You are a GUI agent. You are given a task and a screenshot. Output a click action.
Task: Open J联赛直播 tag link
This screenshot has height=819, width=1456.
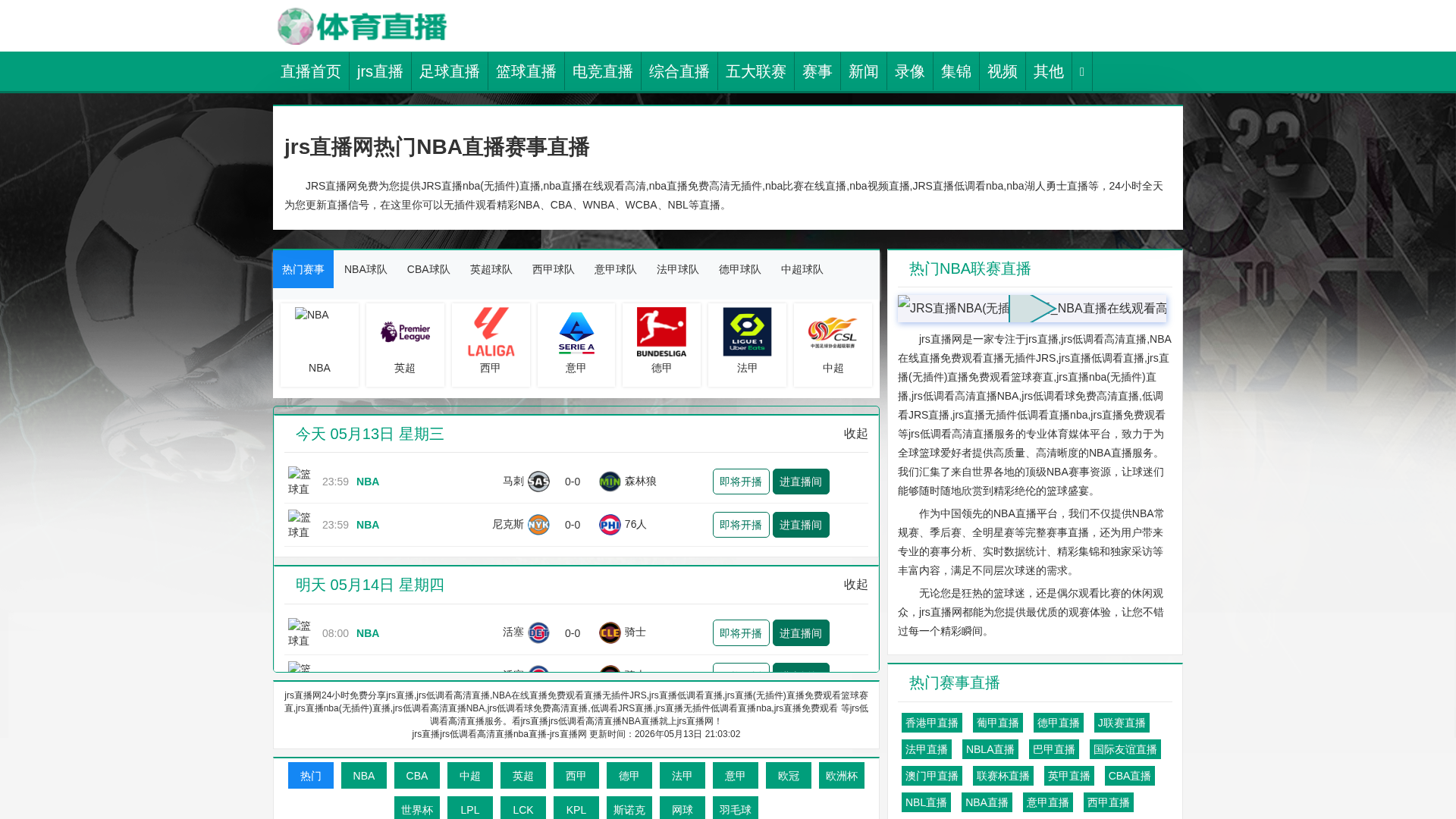coord(1122,723)
